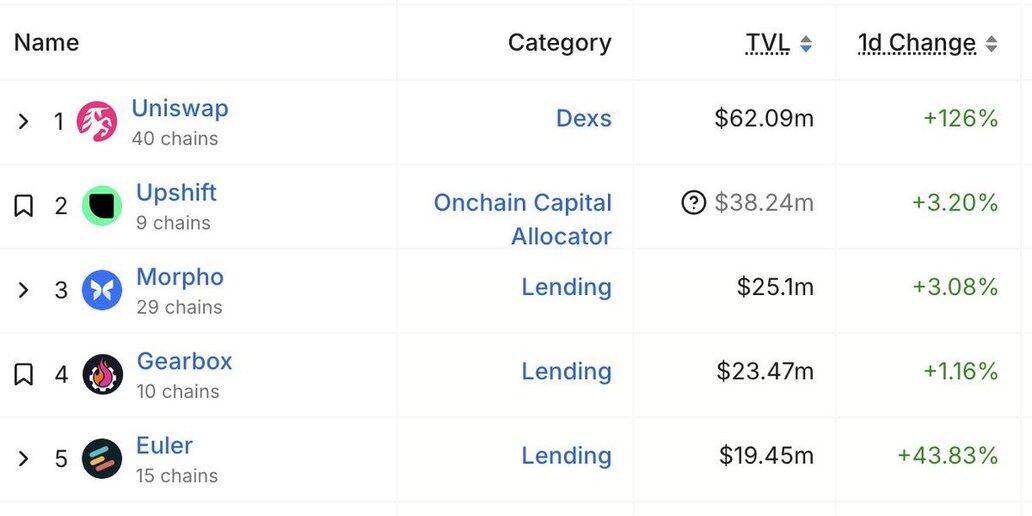Click the Upshift protocol logo icon
Viewport: 1032px width, 516px height.
102,206
